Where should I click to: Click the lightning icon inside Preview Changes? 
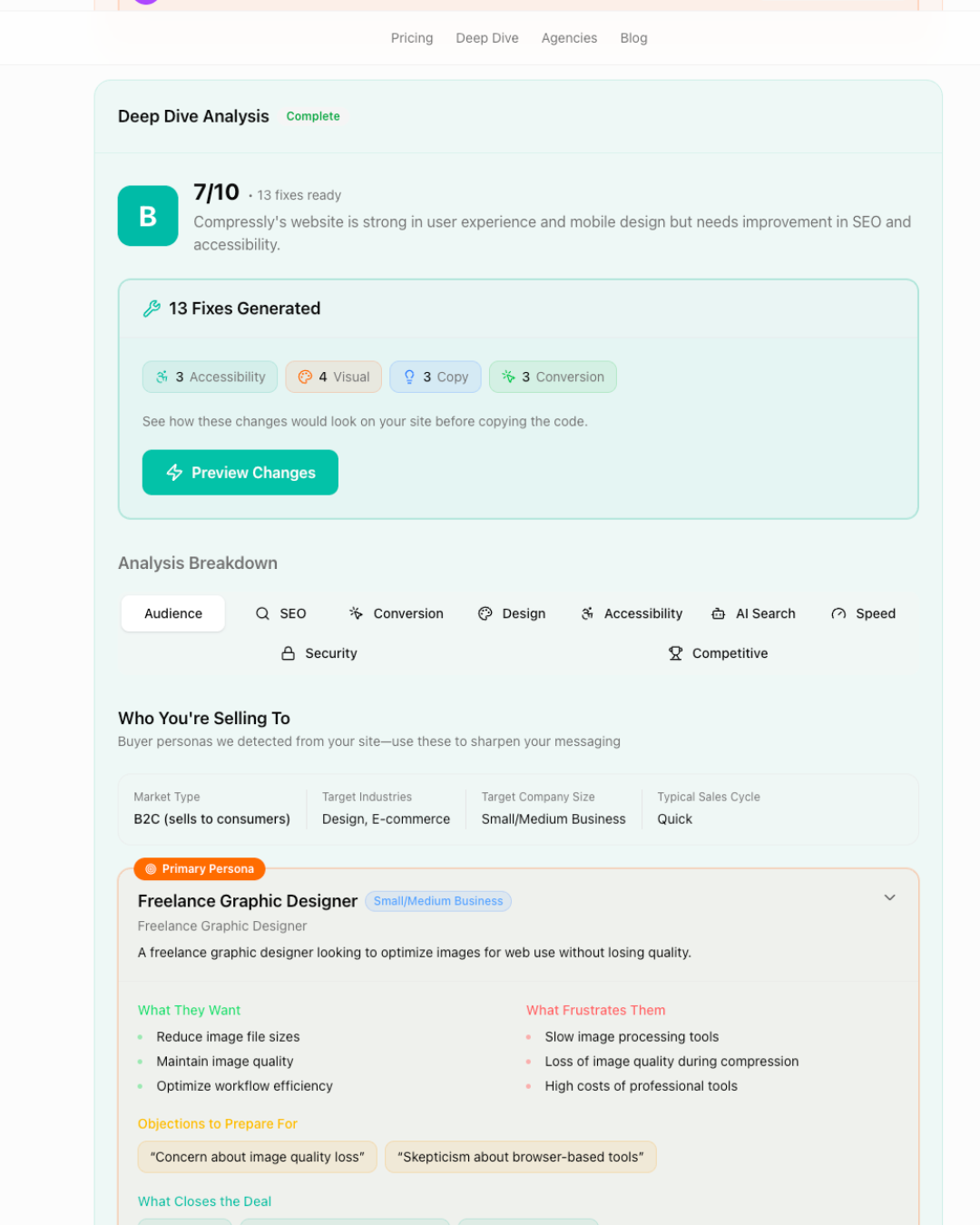tap(173, 472)
